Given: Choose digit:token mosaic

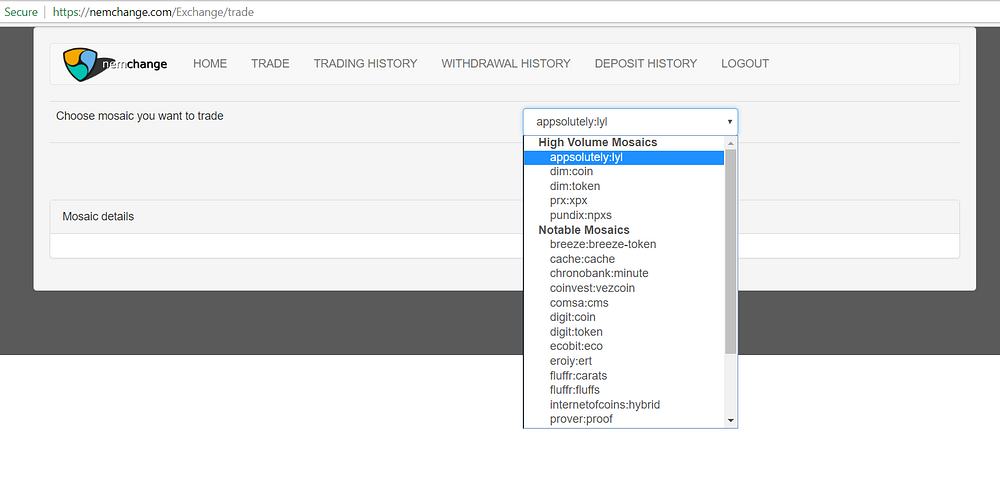Looking at the screenshot, I should (624, 332).
